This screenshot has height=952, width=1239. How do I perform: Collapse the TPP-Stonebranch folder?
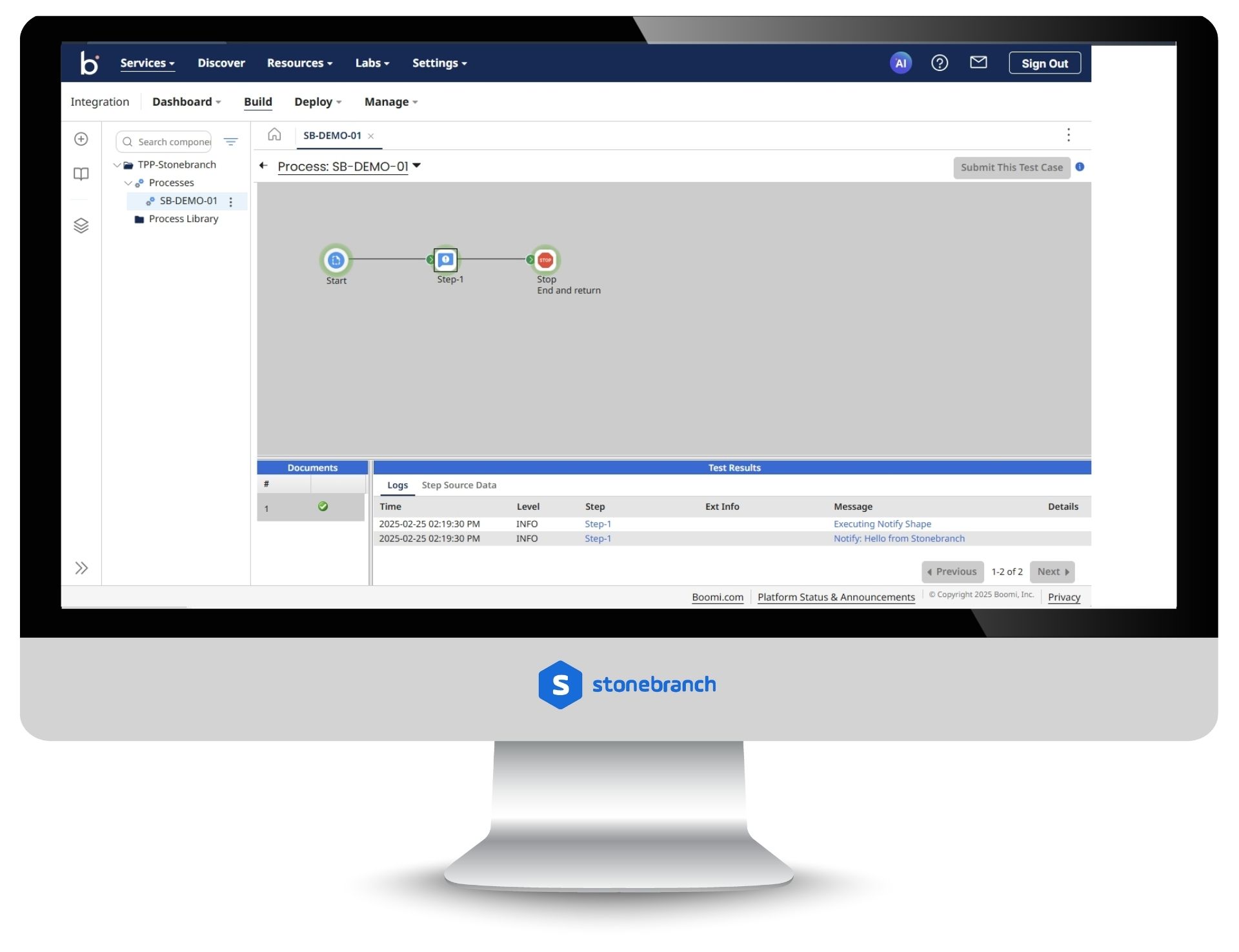click(x=117, y=165)
